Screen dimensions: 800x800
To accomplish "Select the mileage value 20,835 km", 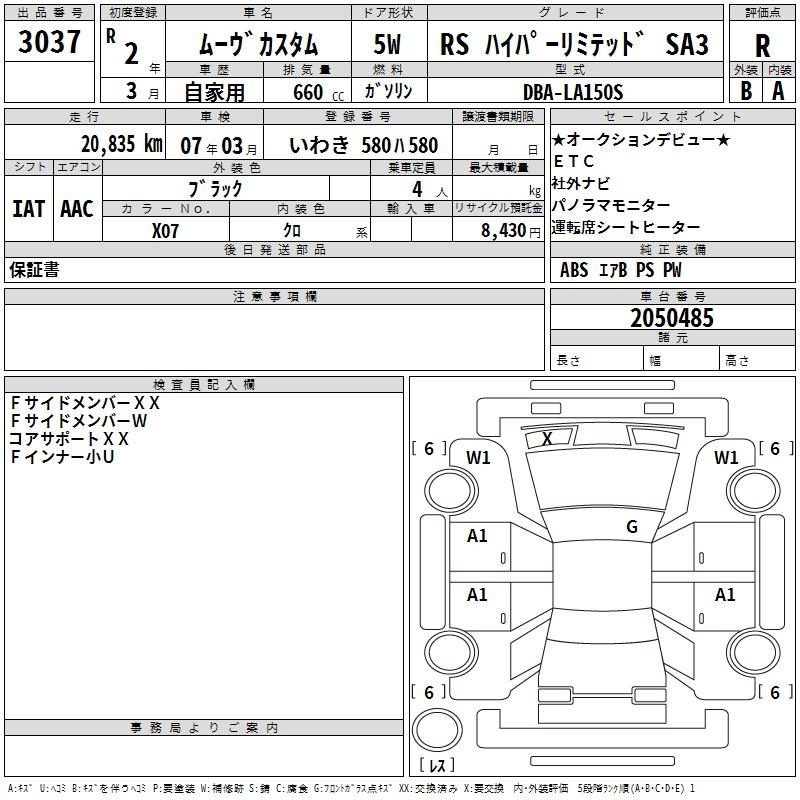I will [121, 144].
